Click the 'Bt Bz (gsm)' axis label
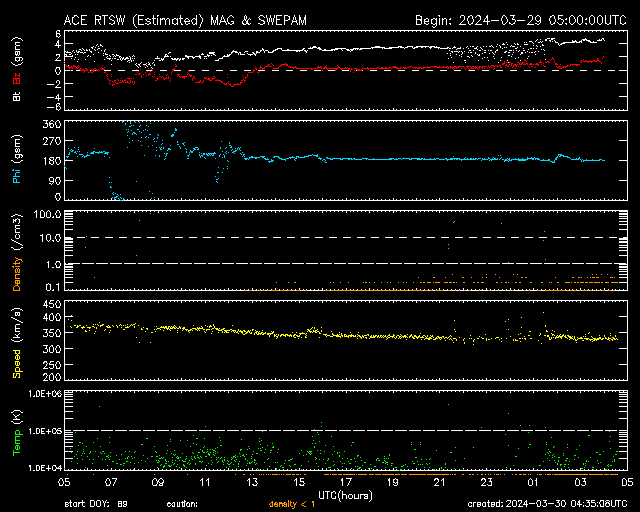The width and height of the screenshot is (640, 512). click(17, 69)
